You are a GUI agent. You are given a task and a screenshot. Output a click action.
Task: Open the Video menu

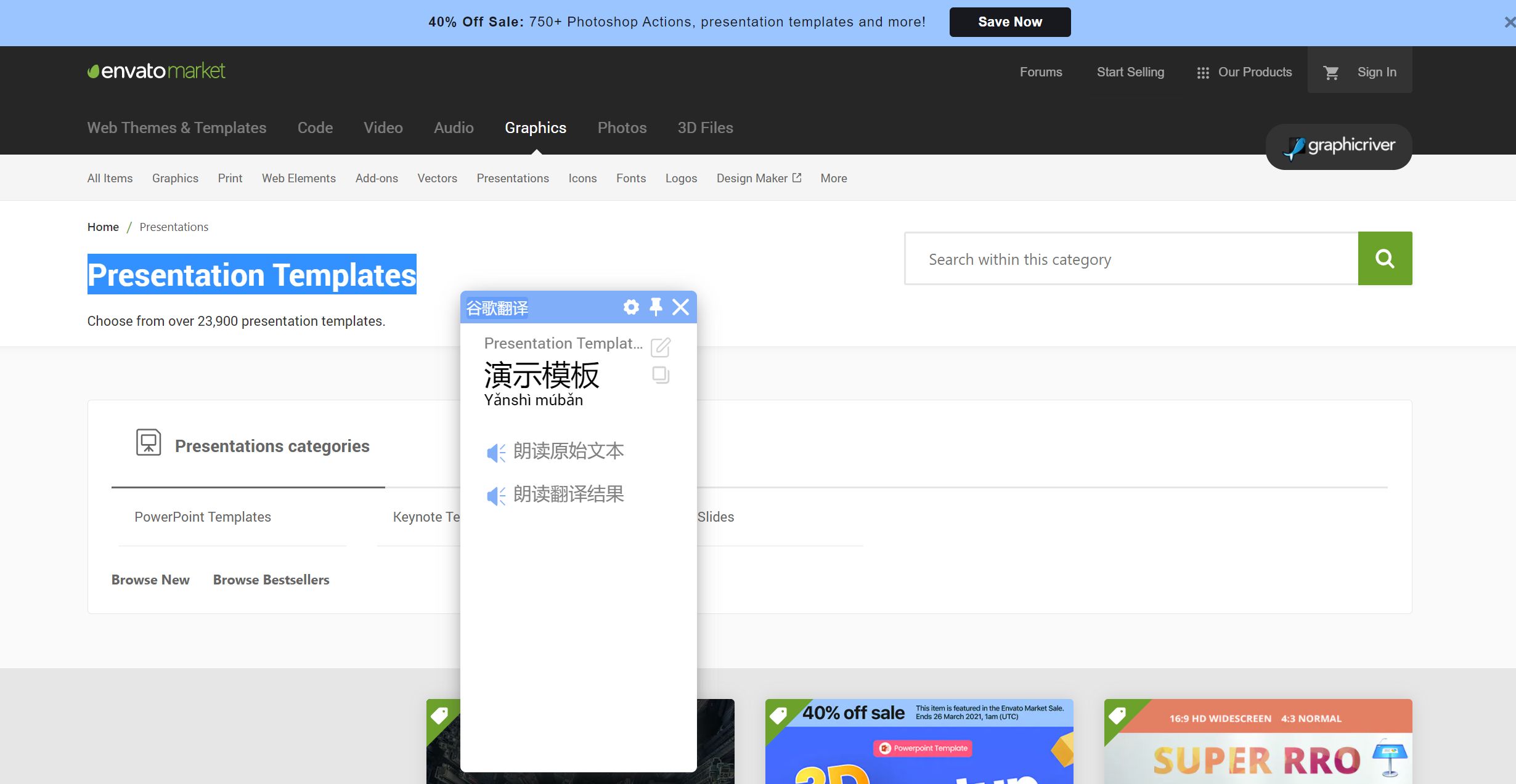click(x=383, y=127)
